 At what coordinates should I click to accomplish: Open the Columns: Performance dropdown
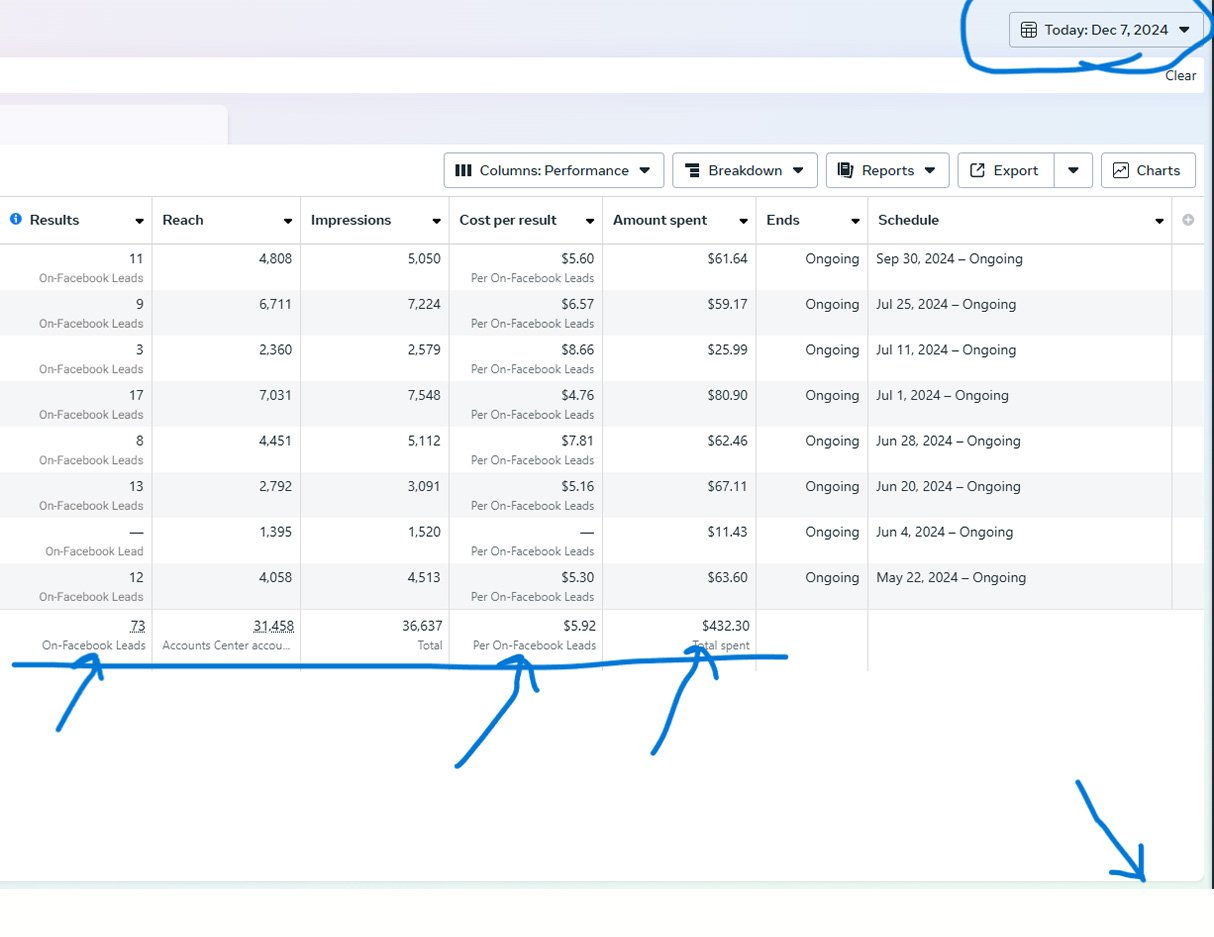[553, 171]
